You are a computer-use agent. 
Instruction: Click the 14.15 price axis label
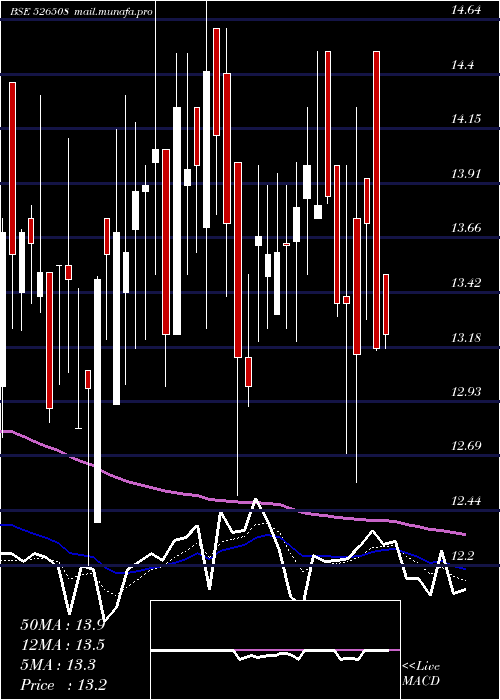[x=466, y=119]
